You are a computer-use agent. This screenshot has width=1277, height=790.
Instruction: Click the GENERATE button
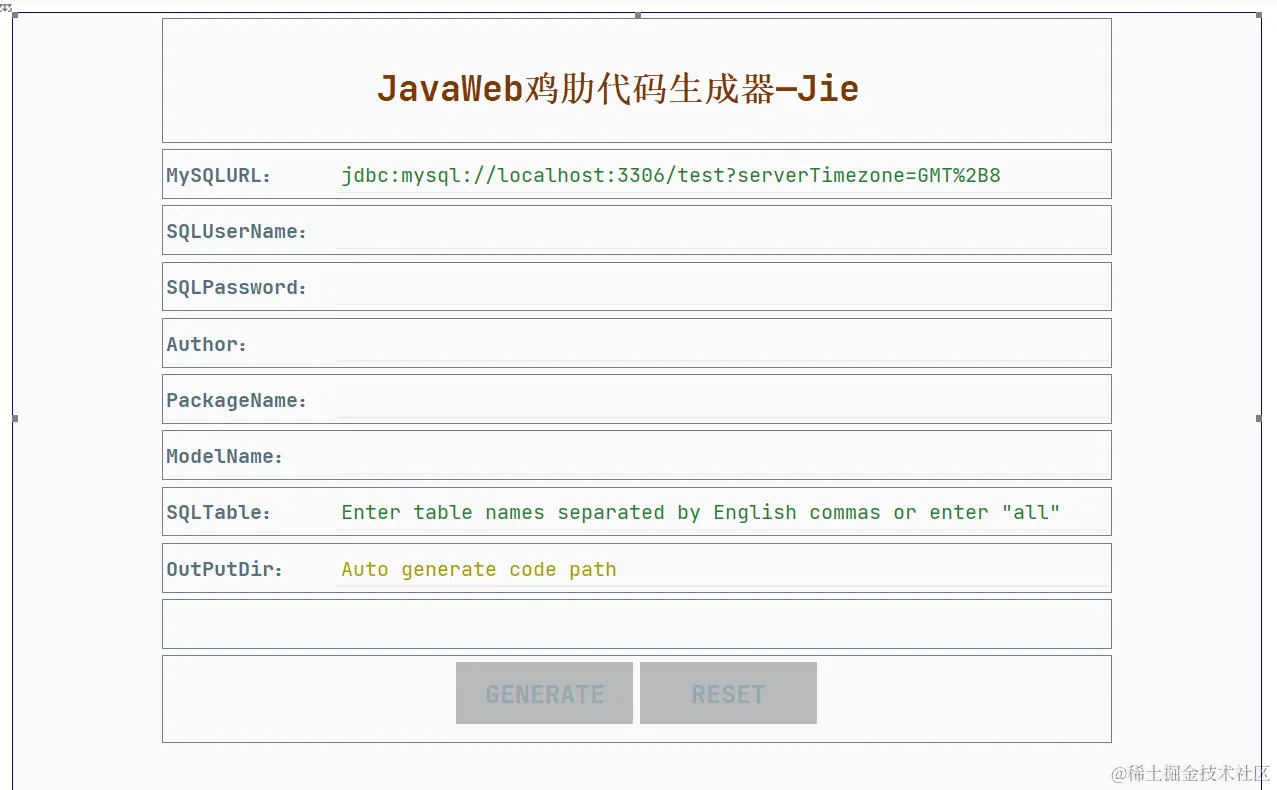544,693
